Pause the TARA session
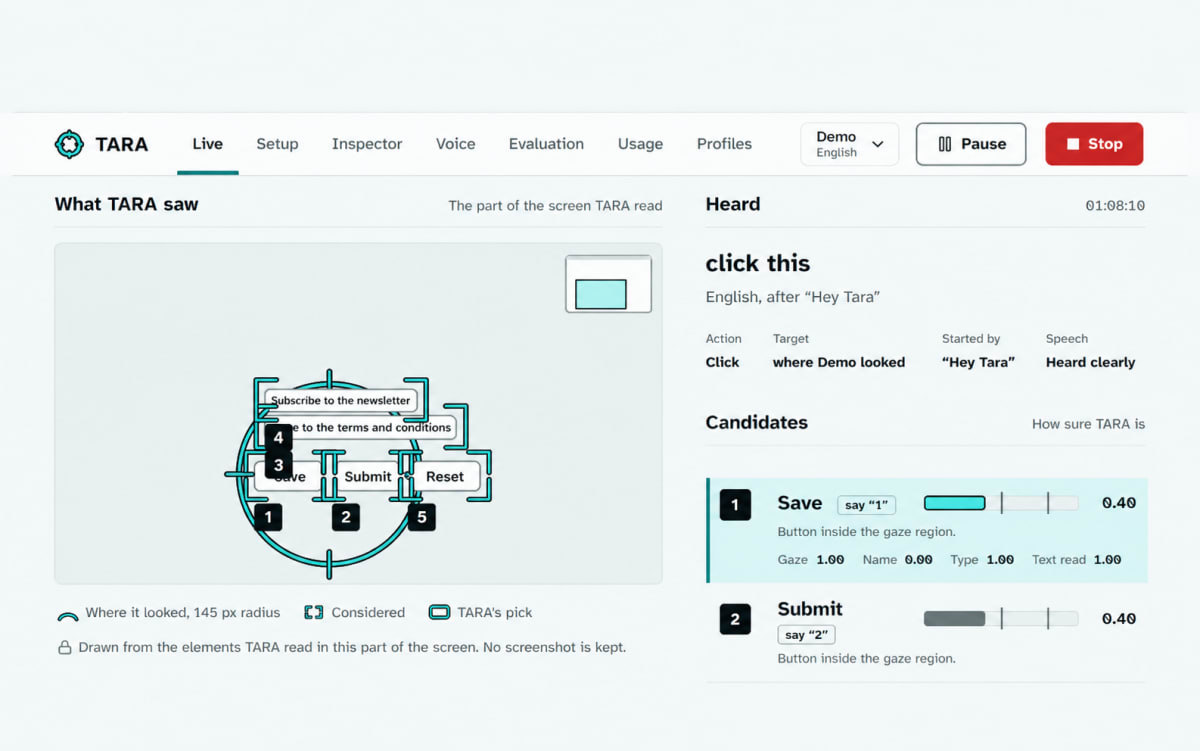The width and height of the screenshot is (1200, 751). [971, 144]
